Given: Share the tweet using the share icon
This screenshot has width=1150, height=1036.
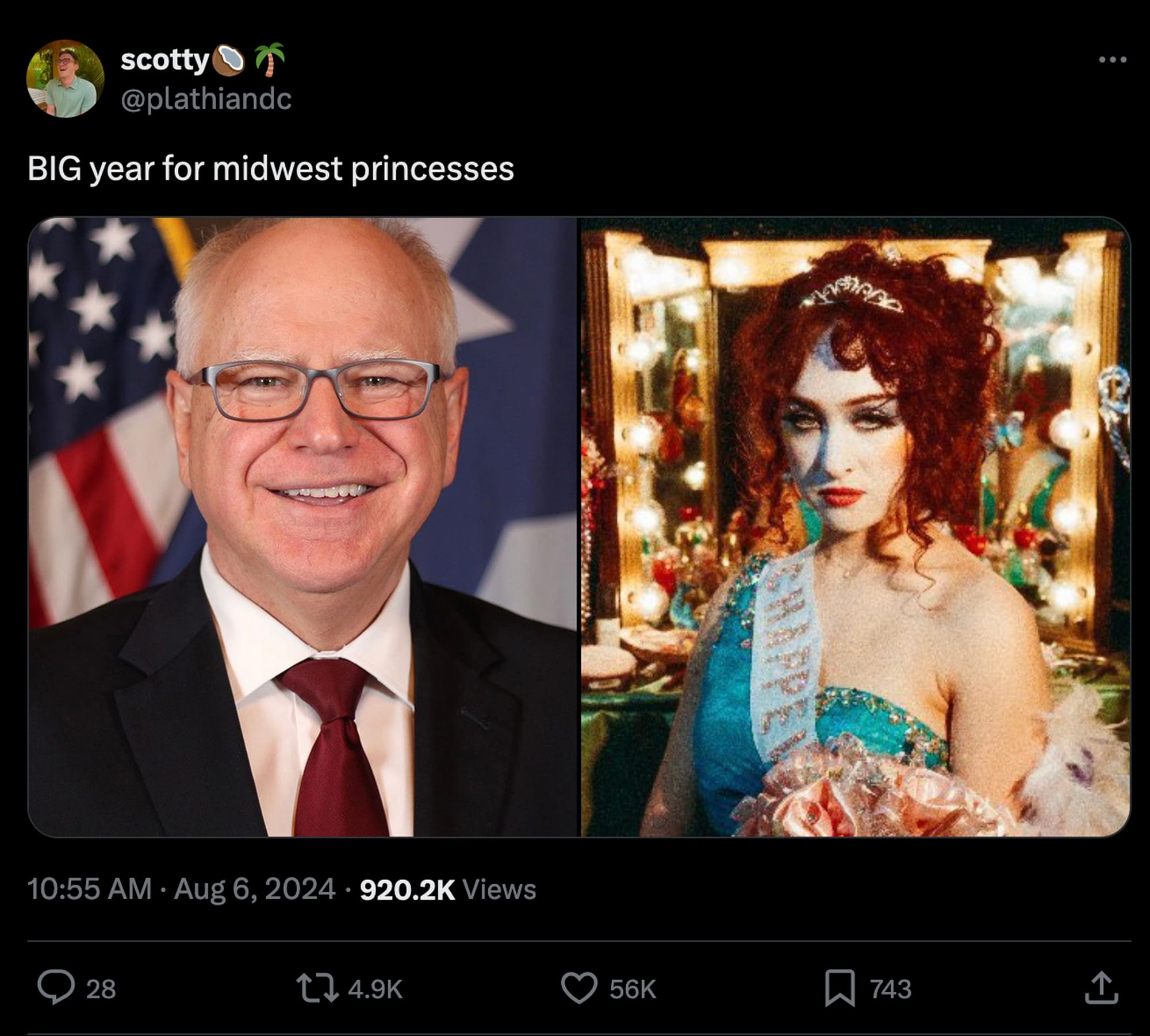Looking at the screenshot, I should [x=1101, y=988].
